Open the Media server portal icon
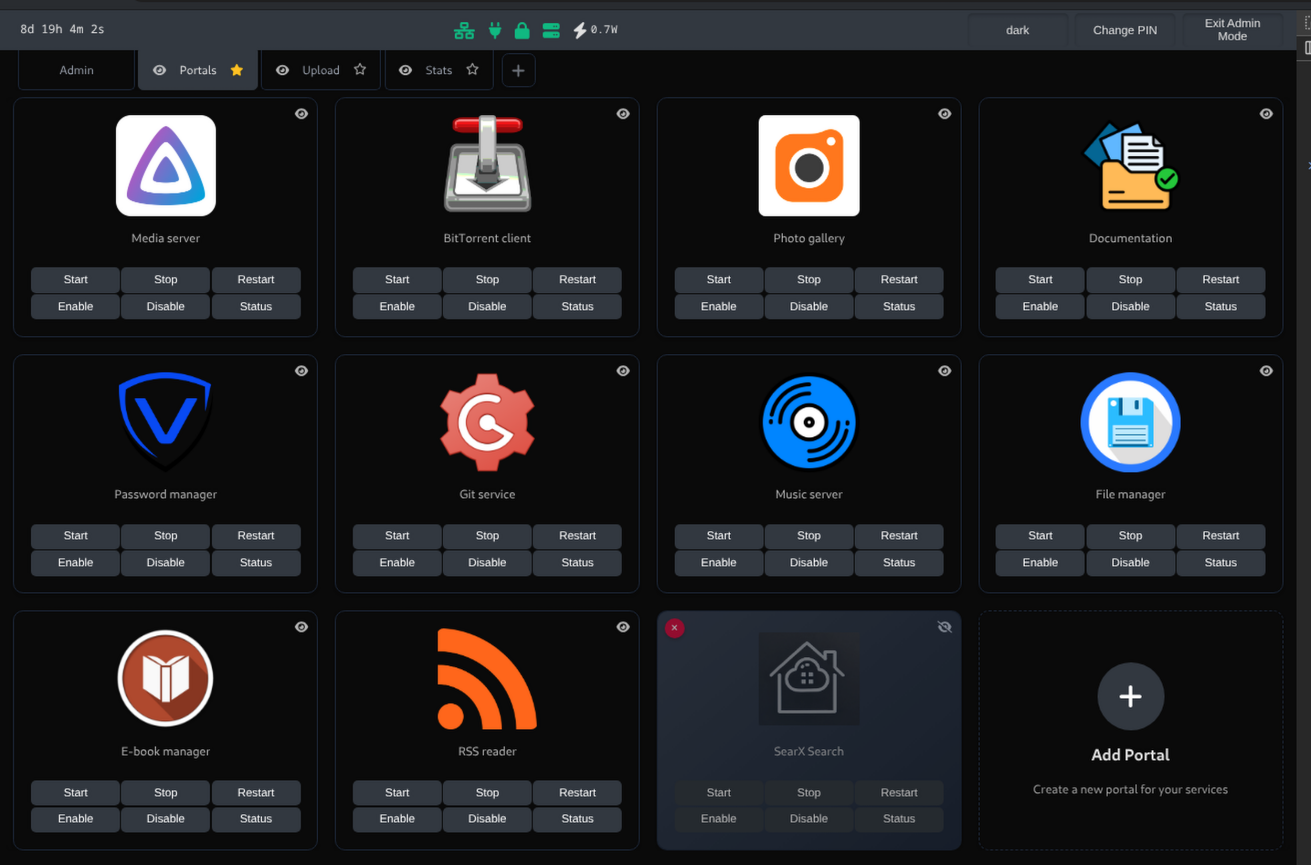Screen dimensions: 1311x865 click(165, 166)
